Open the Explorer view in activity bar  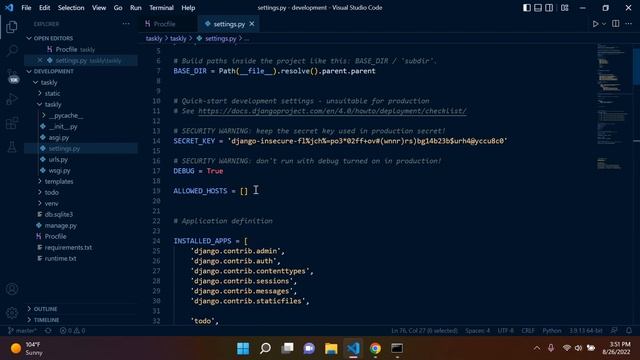(x=12, y=27)
